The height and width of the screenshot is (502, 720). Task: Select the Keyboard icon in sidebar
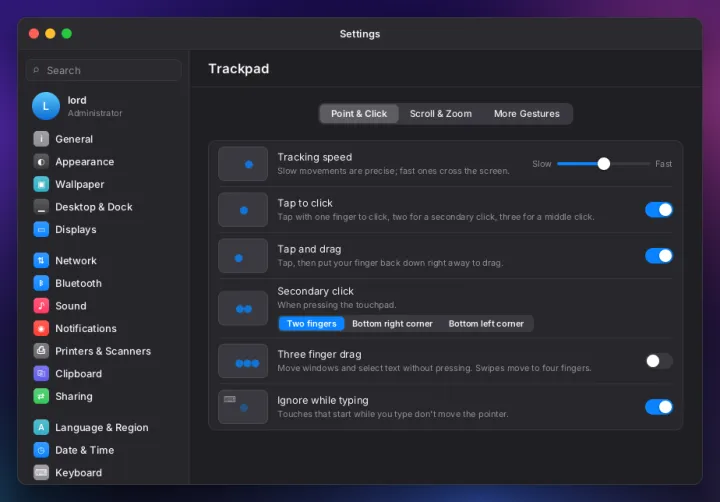41,472
